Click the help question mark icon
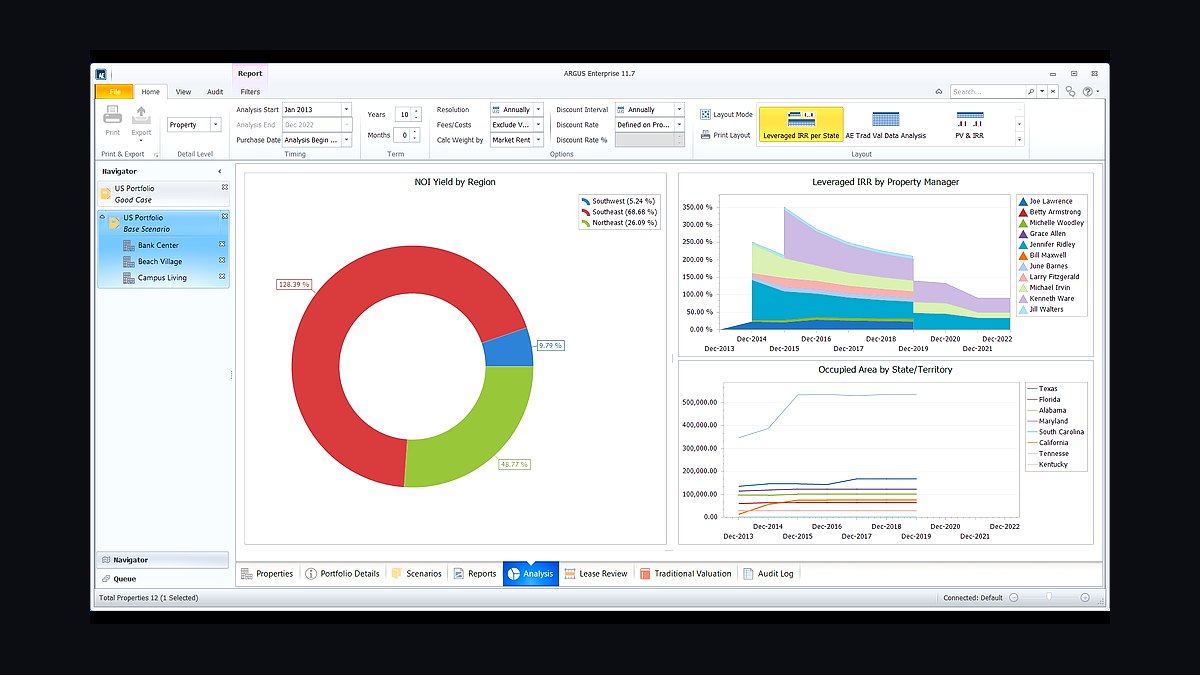 coord(1088,91)
